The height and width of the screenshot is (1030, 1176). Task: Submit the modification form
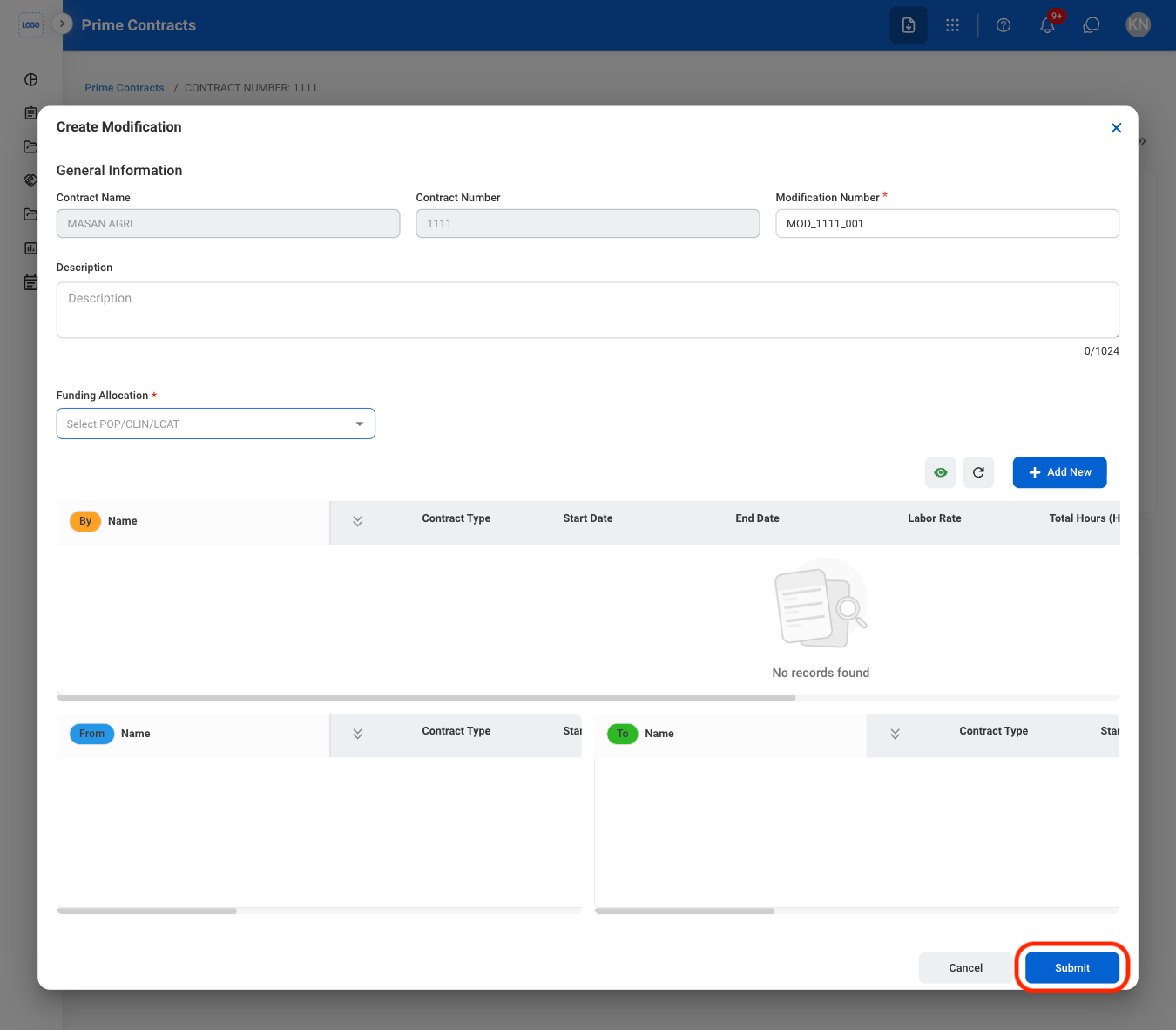click(x=1072, y=968)
